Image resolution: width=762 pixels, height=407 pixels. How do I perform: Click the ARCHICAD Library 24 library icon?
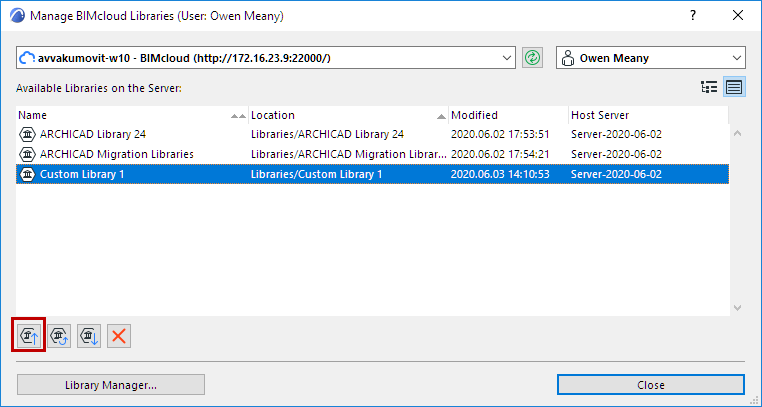pos(27,134)
